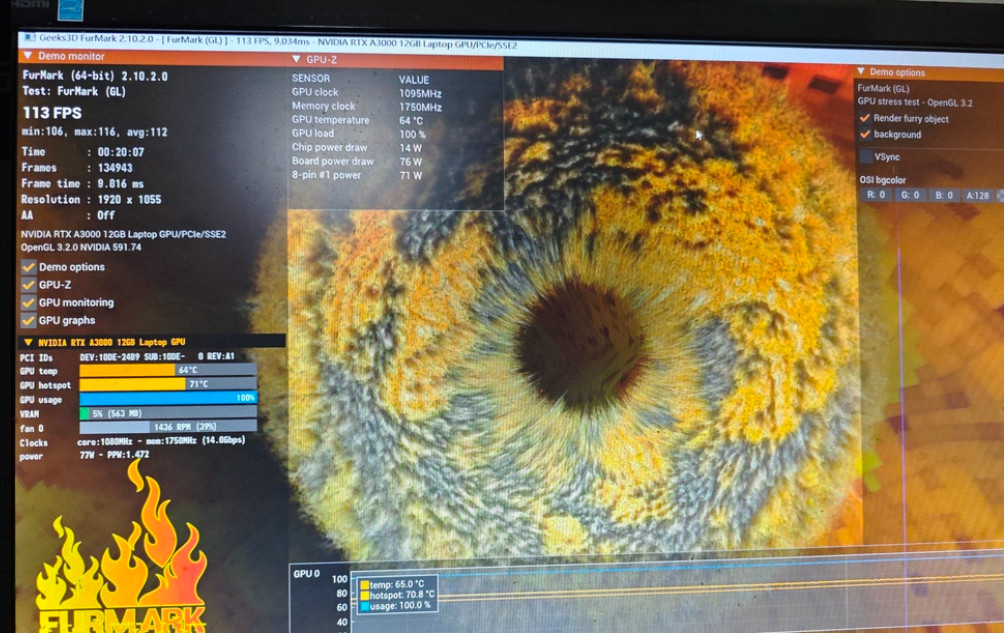
Task: Click the 113 FPS readout
Action: (53, 113)
